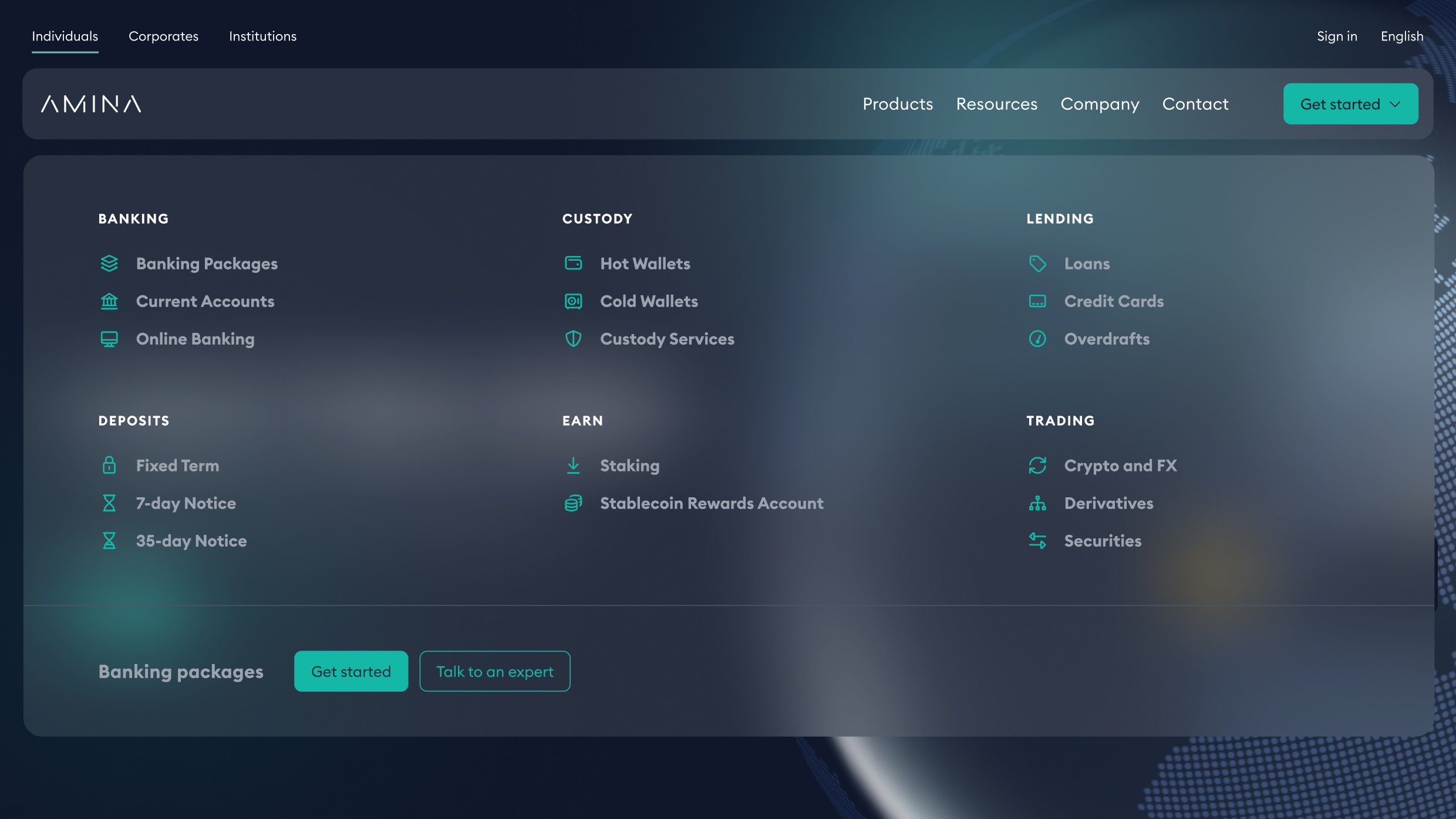Click the Securities swap arrows icon
The image size is (1456, 819).
(x=1037, y=541)
